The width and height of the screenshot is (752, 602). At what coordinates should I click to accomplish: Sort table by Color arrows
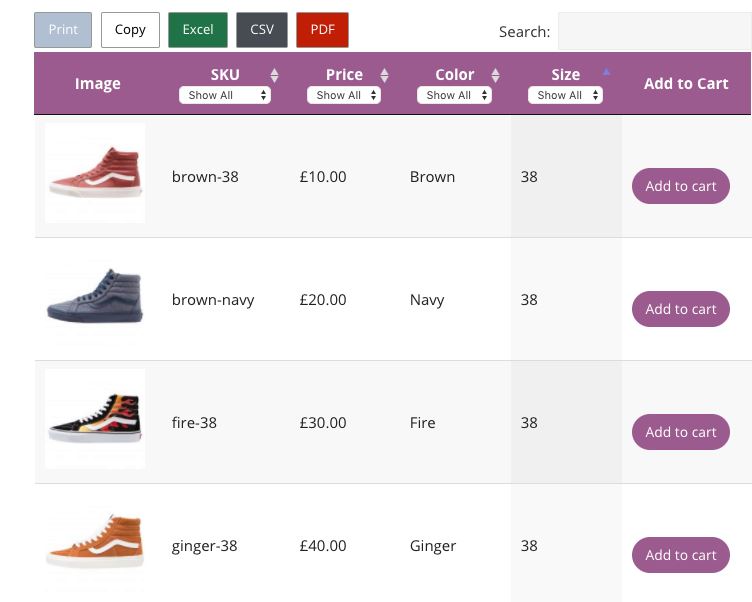tap(495, 75)
